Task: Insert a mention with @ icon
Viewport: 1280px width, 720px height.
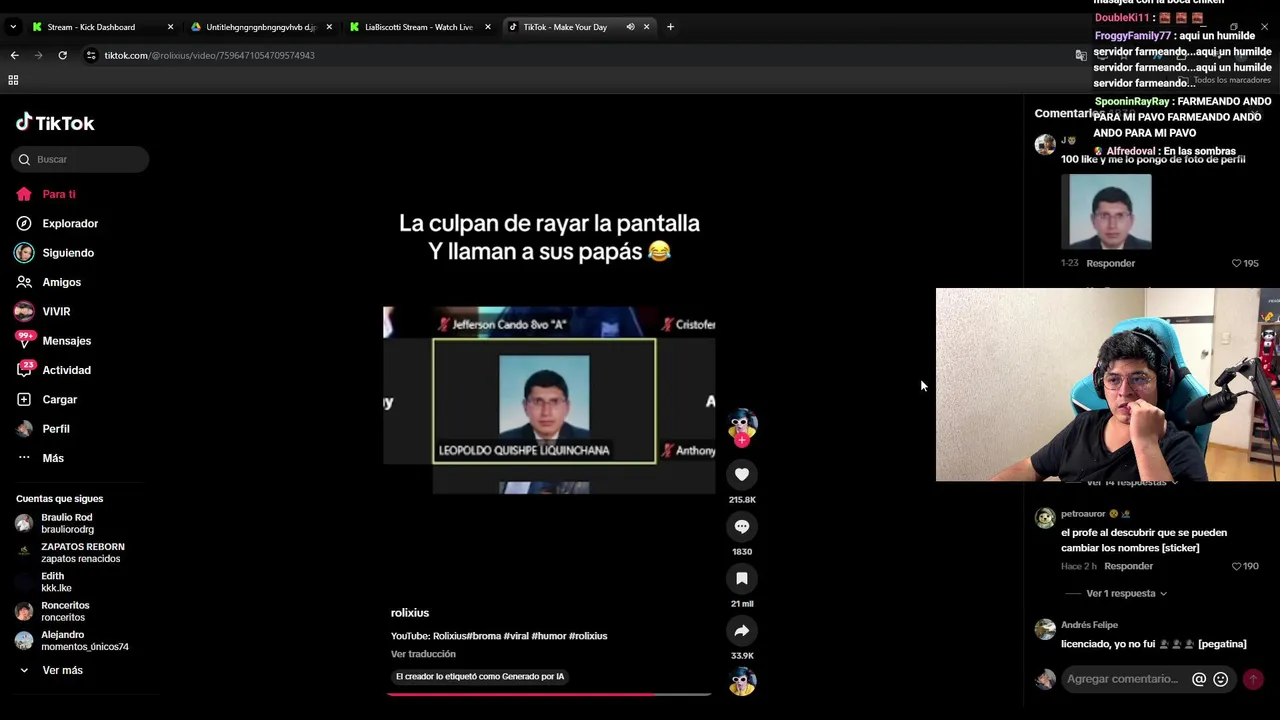Action: [1199, 679]
